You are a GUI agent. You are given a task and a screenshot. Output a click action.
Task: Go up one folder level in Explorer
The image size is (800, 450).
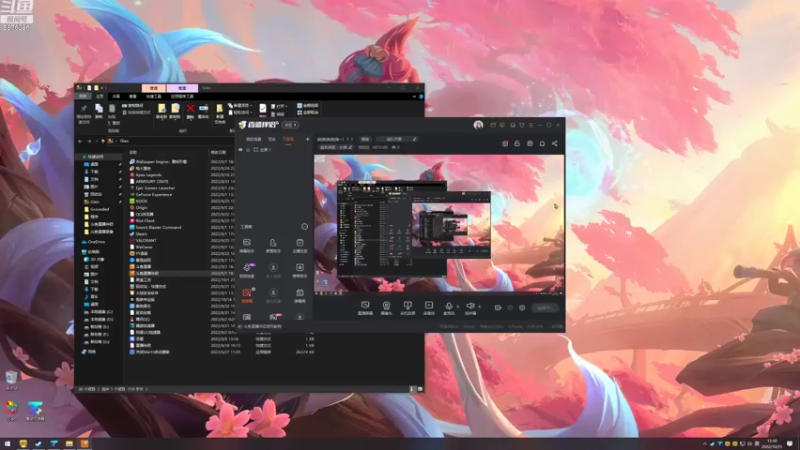tap(103, 141)
